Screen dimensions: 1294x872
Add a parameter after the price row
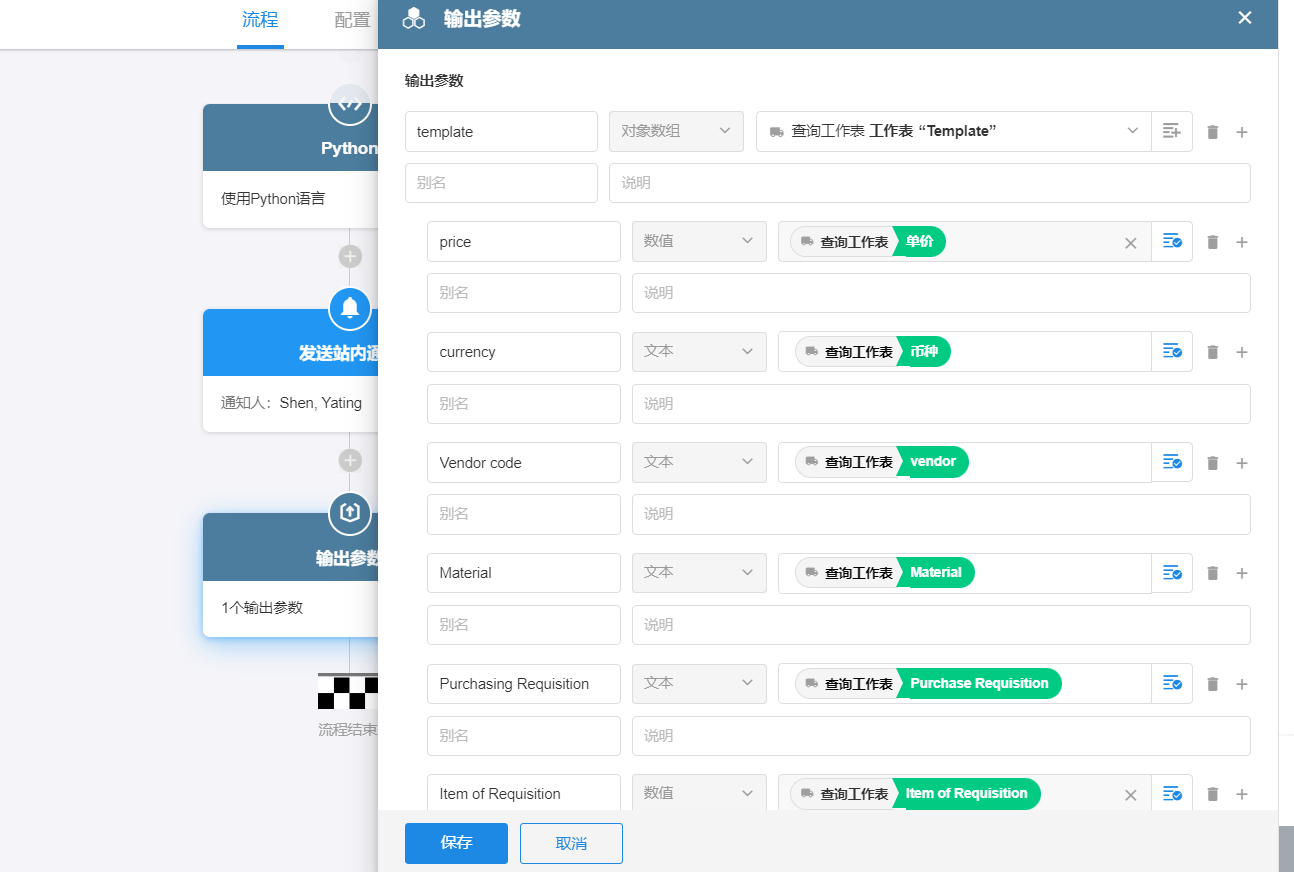click(x=1242, y=242)
